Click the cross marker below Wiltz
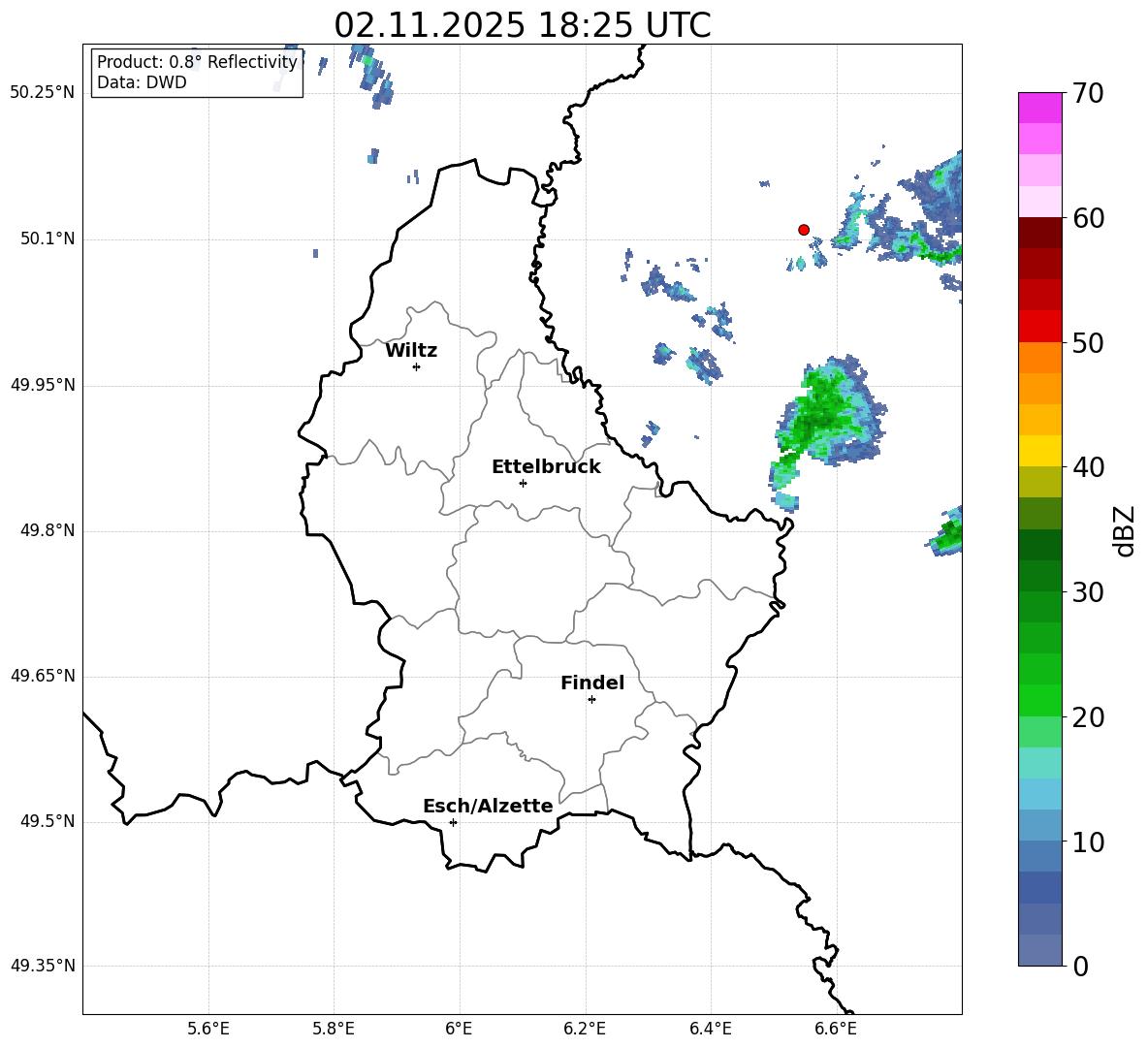This screenshot has width=1148, height=1048. [417, 366]
